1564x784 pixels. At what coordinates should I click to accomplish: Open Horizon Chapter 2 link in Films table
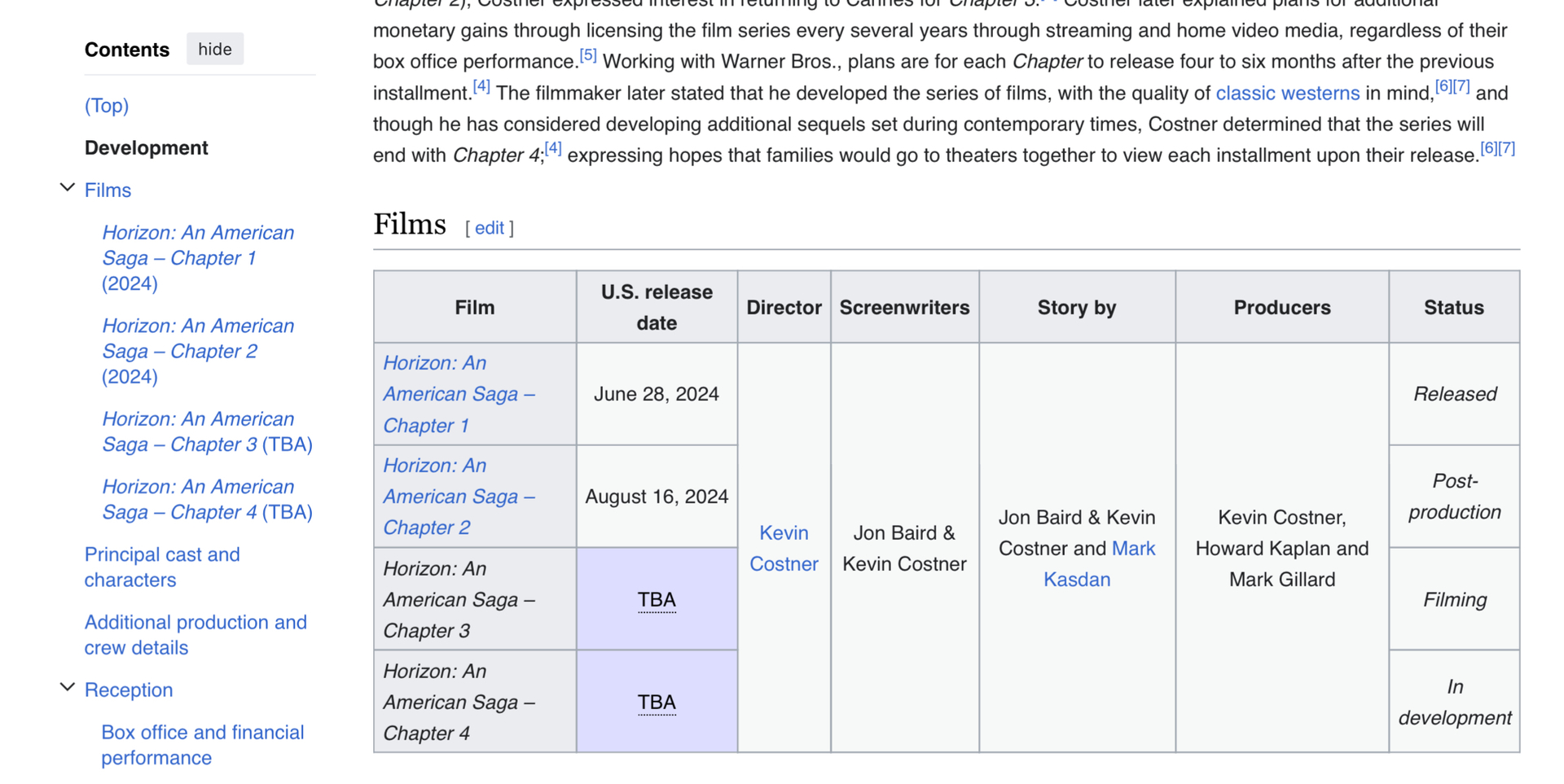tap(459, 497)
